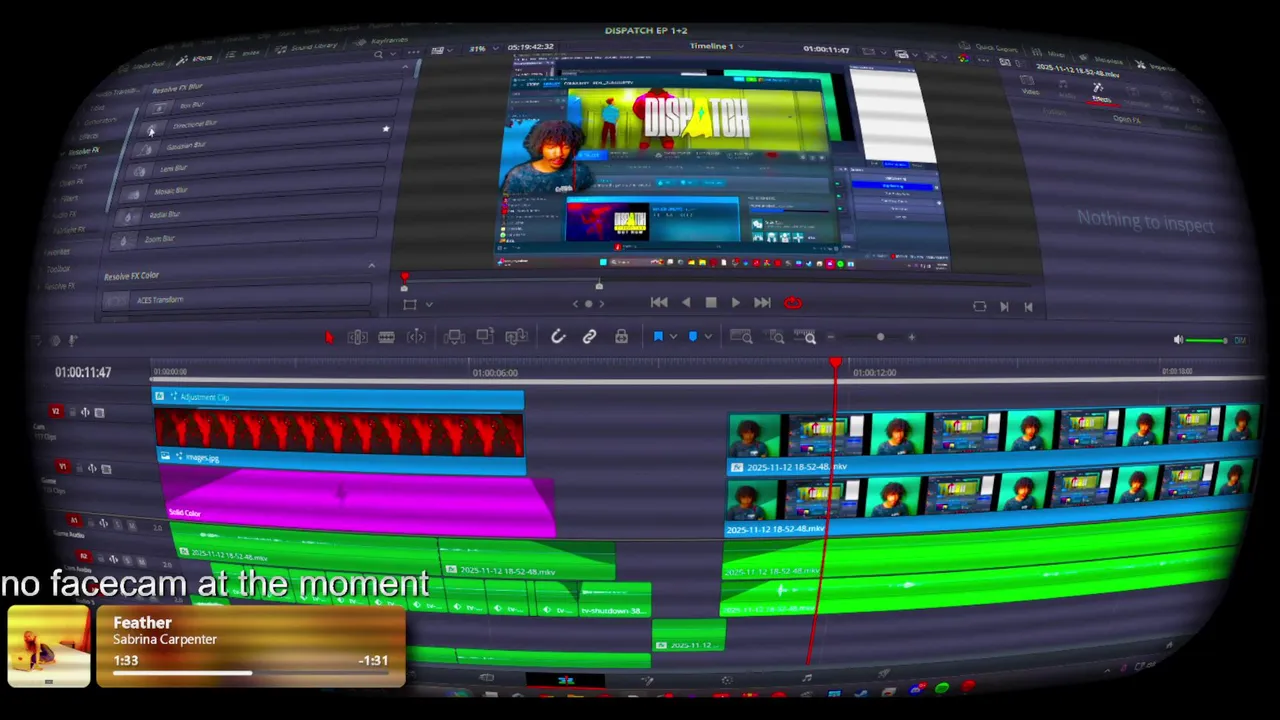Click the Overwrite Clip icon
The width and height of the screenshot is (1280, 720).
point(485,338)
